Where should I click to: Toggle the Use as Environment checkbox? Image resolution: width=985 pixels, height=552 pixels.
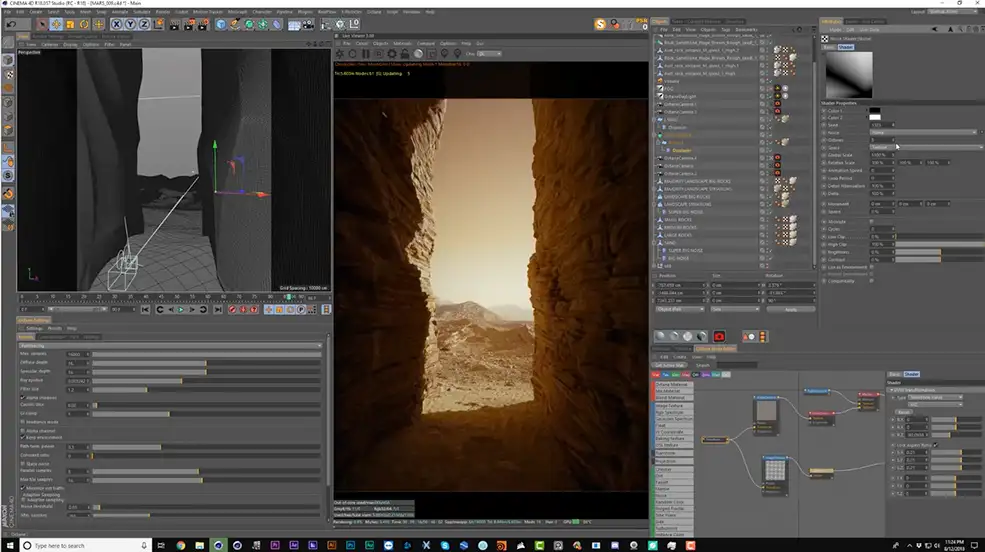pos(872,267)
